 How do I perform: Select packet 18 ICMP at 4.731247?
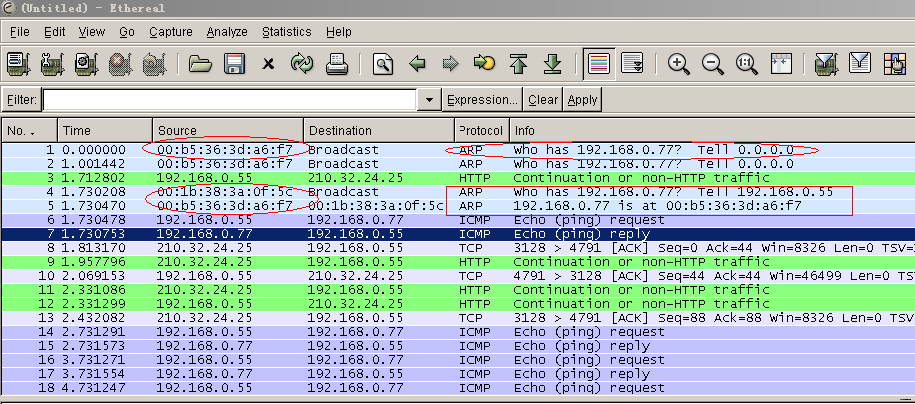458,388
